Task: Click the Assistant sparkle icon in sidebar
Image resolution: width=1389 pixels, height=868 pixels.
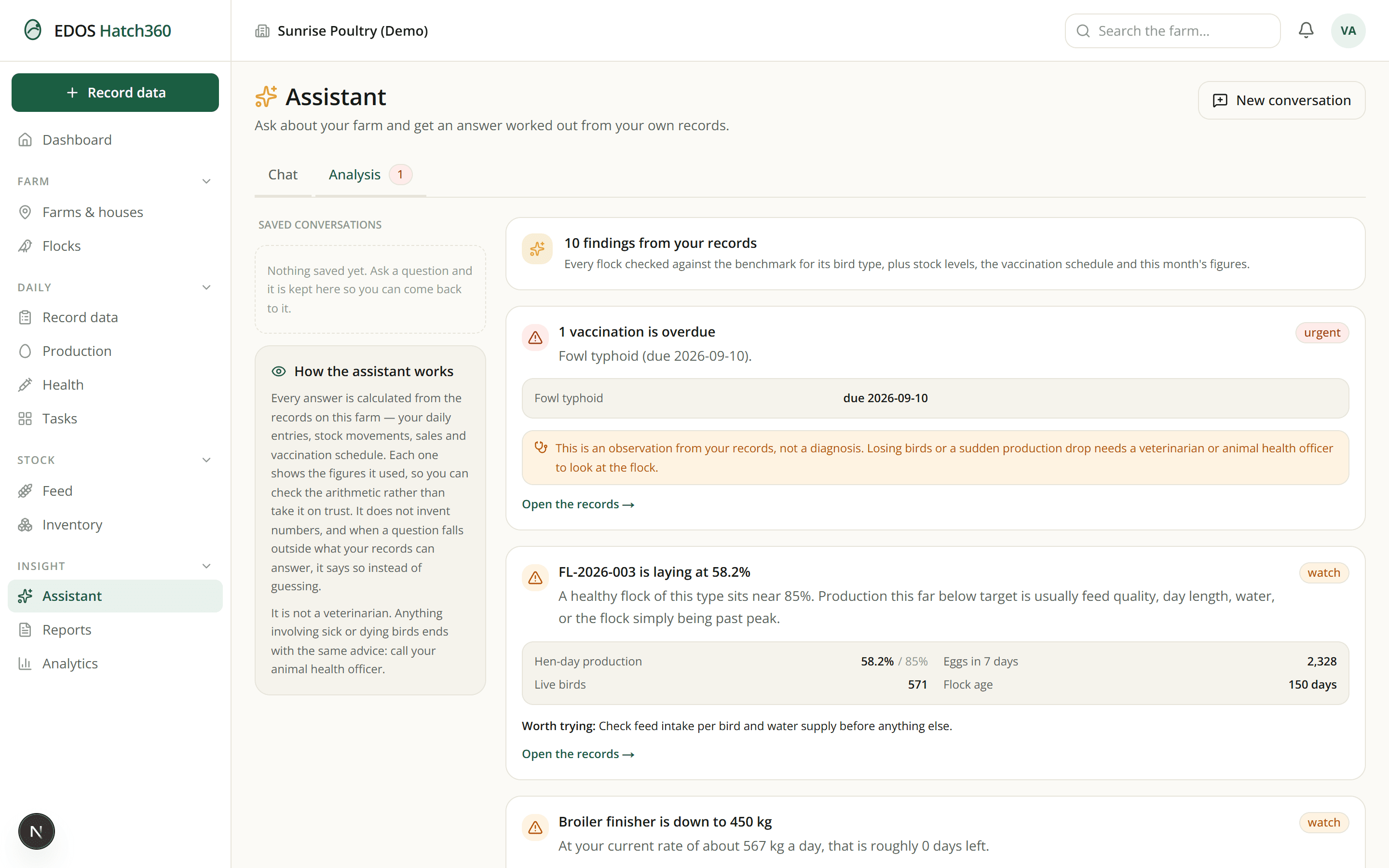Action: click(25, 597)
